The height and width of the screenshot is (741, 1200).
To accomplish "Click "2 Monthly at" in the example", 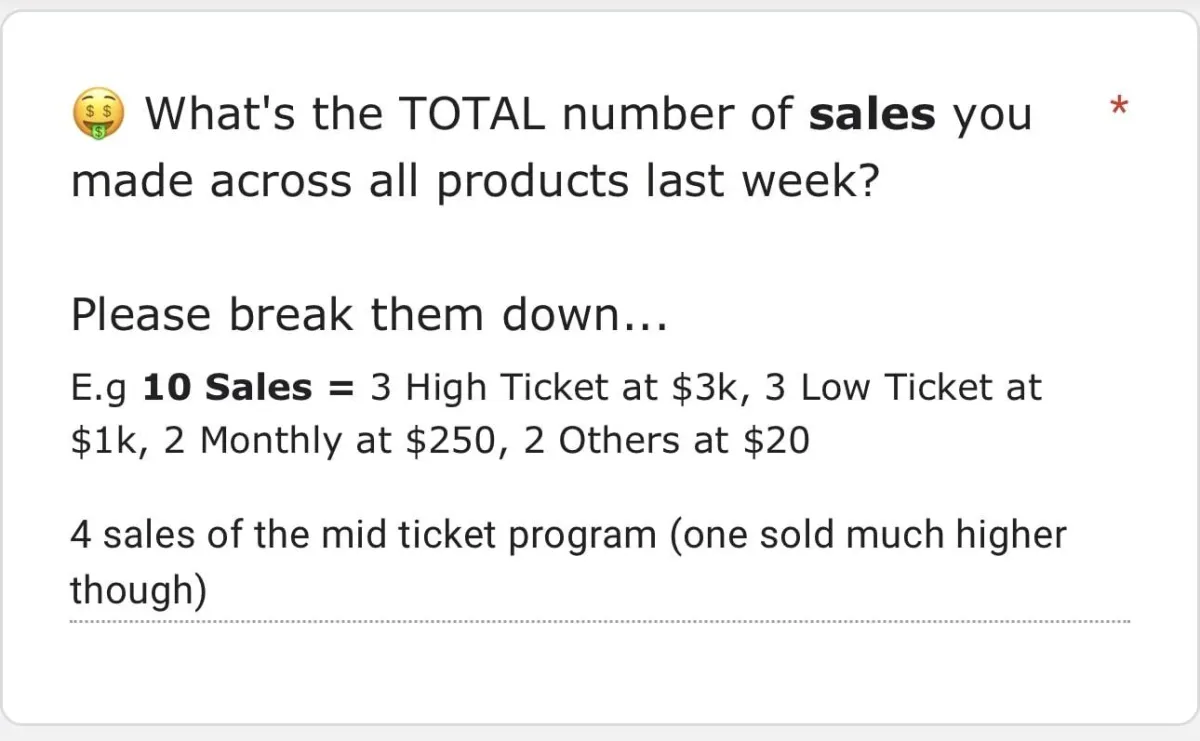I will coord(281,442).
